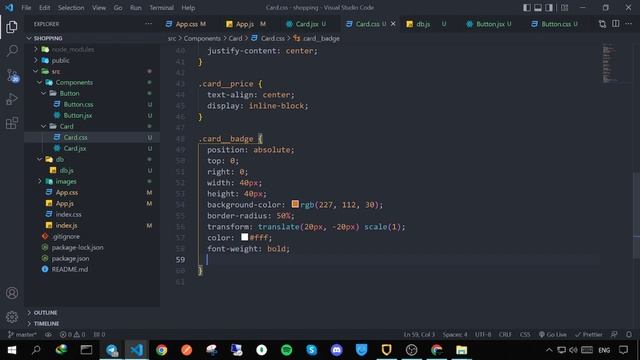Open Explorer views and more actions menu
This screenshot has height=360, width=640.
(148, 24)
